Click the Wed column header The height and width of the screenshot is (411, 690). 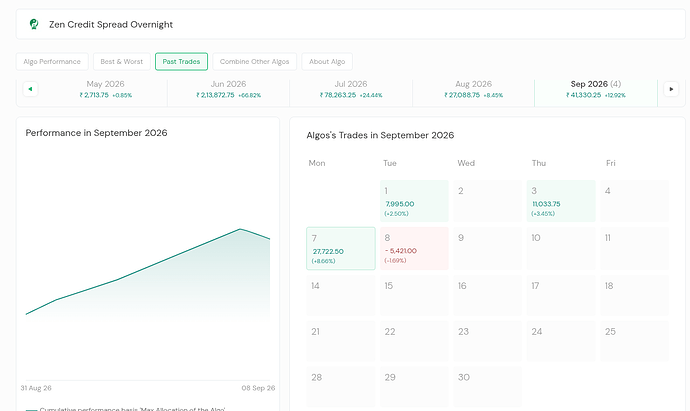466,163
